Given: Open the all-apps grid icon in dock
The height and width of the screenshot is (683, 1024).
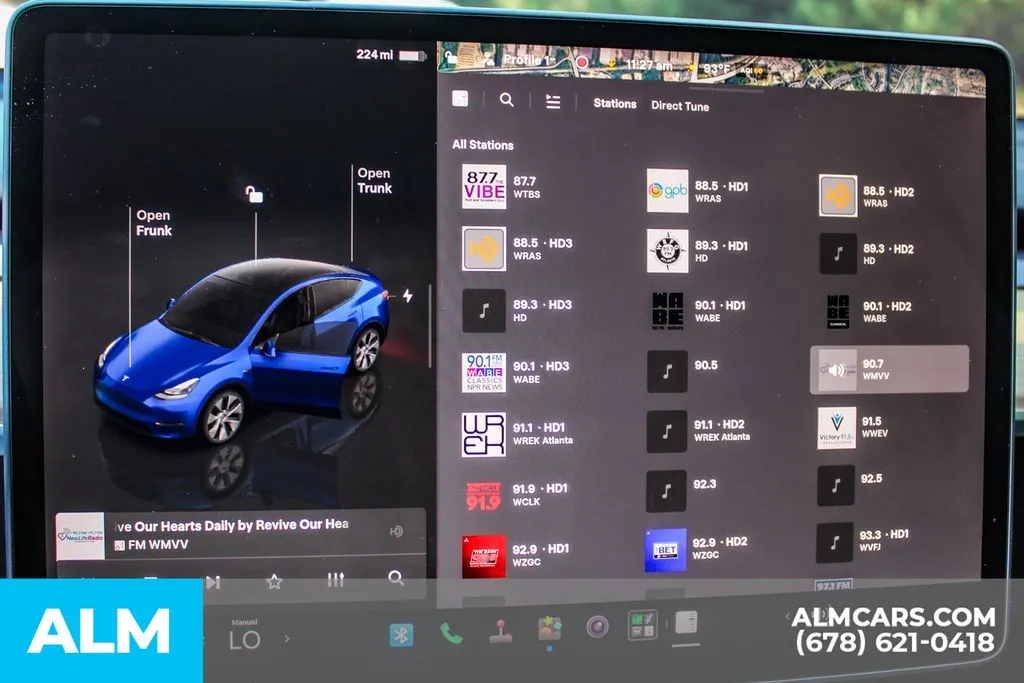Looking at the screenshot, I should pos(643,624).
